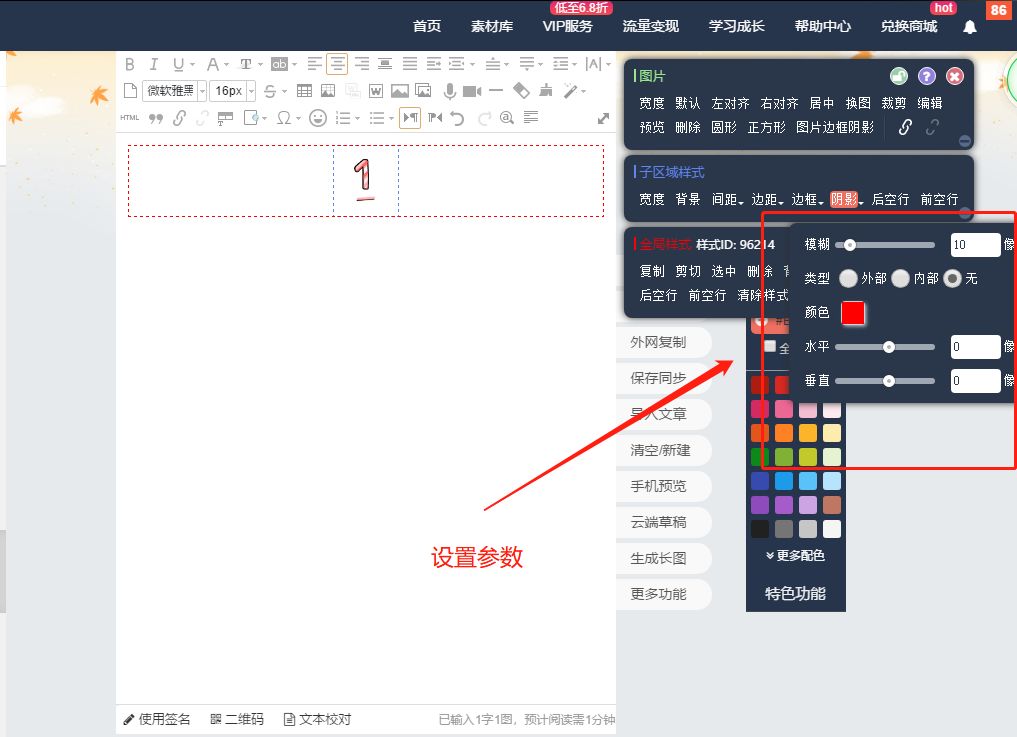This screenshot has width=1017, height=737.
Task: Select the 外部 shadow type radio
Action: (x=847, y=279)
